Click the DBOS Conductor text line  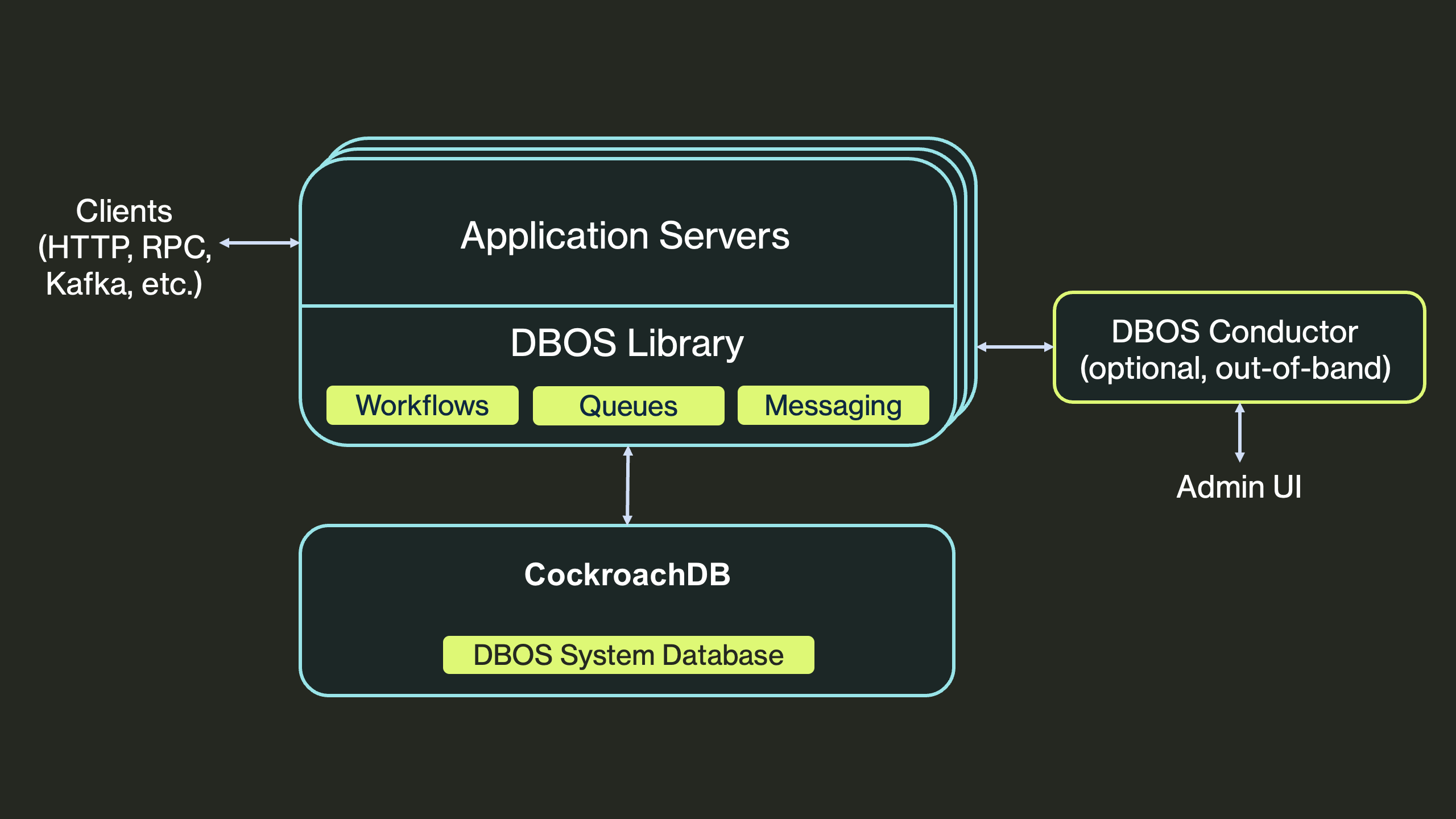[1235, 332]
